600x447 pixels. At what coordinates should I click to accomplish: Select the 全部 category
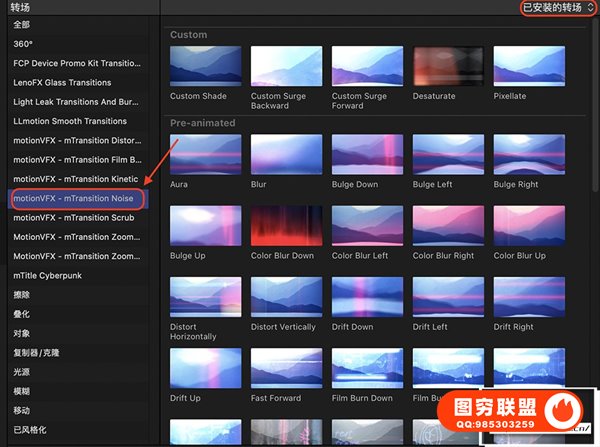coord(22,24)
